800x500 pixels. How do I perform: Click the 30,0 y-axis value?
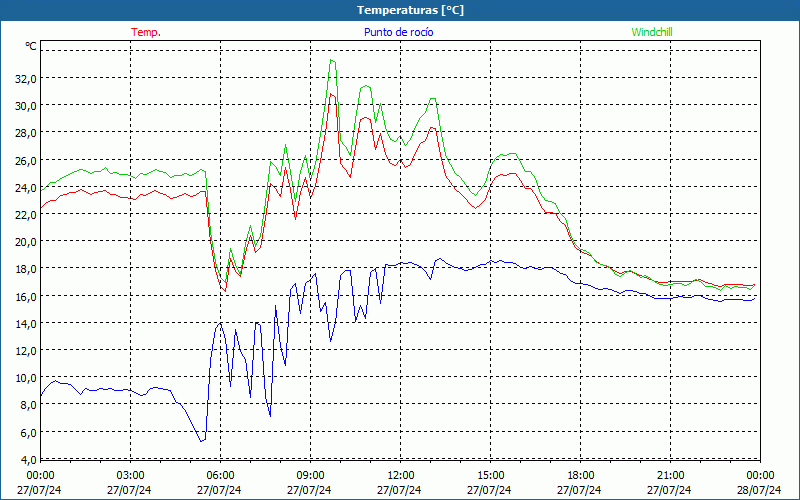coord(27,106)
